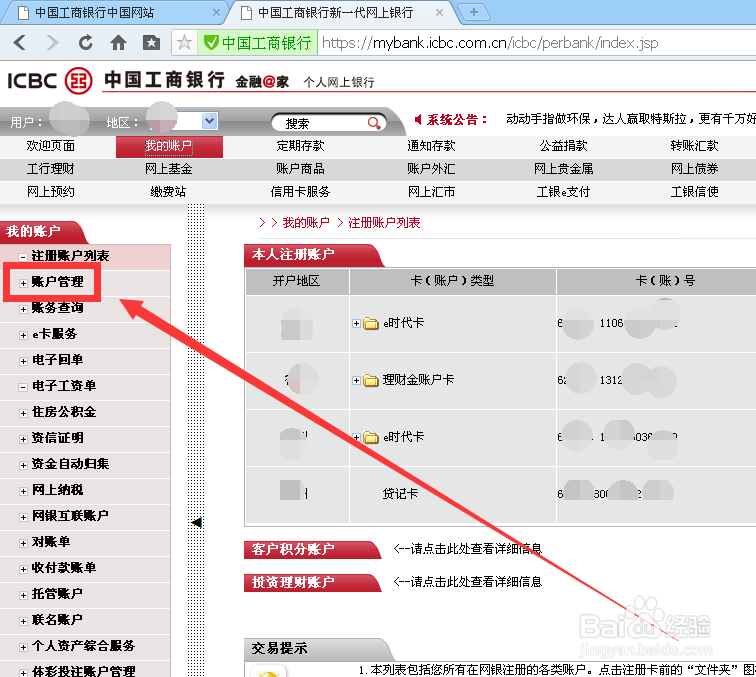Image resolution: width=756 pixels, height=677 pixels.
Task: Open the 账户外汇 menu
Action: click(431, 169)
